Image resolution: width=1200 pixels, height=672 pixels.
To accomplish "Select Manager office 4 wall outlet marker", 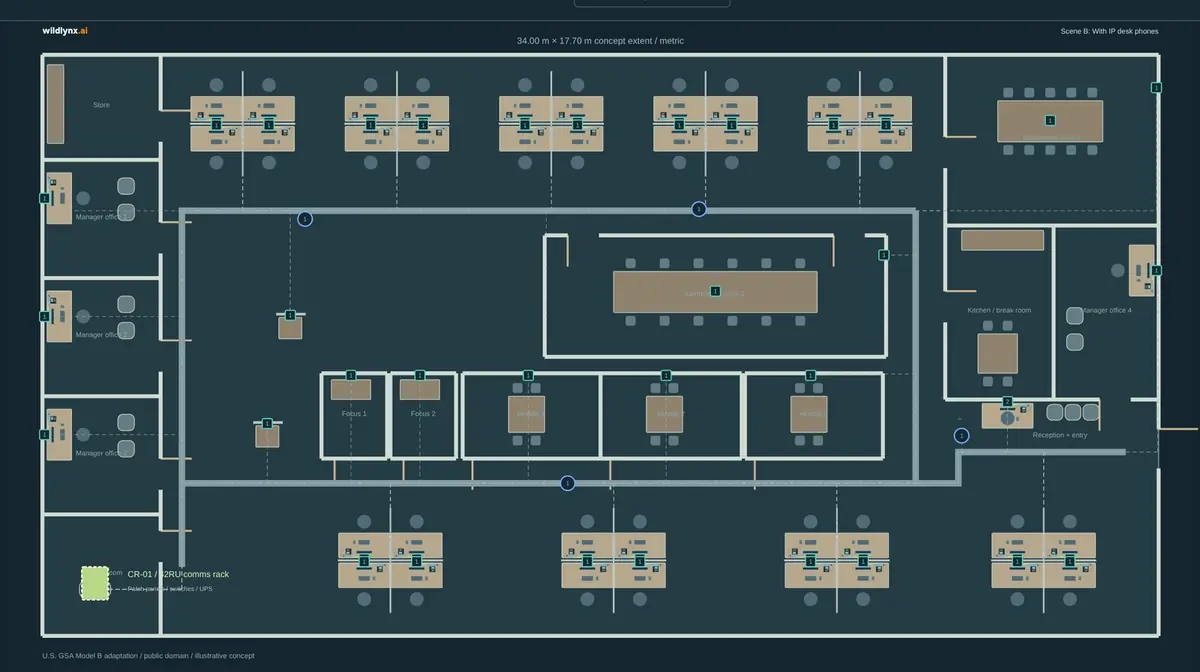I will (1157, 270).
